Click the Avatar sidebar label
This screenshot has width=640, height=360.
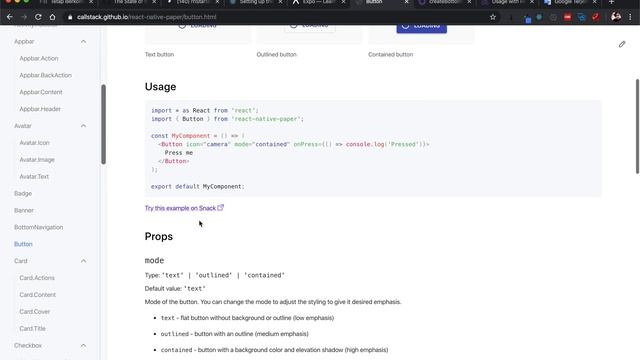click(x=22, y=126)
